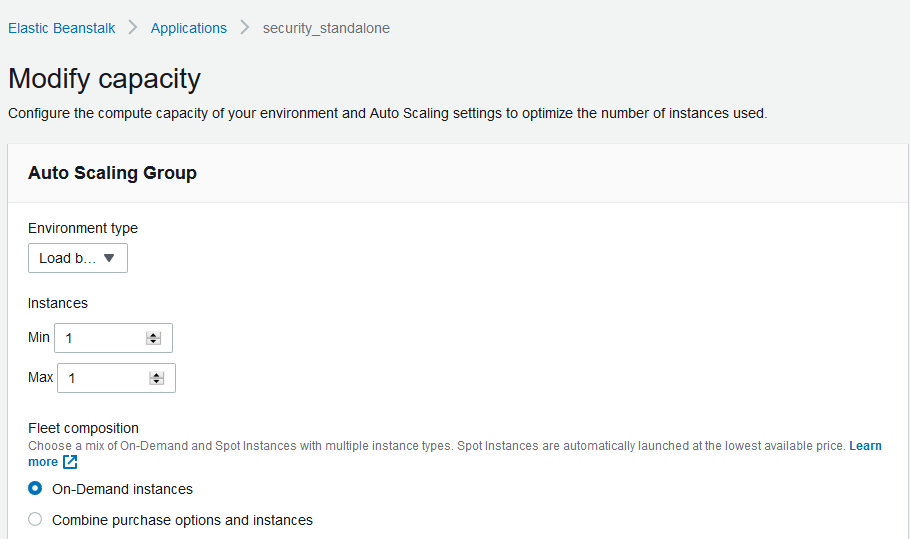Viewport: 910px width, 539px height.
Task: Select the On-Demand instances radio button
Action: tap(35, 489)
